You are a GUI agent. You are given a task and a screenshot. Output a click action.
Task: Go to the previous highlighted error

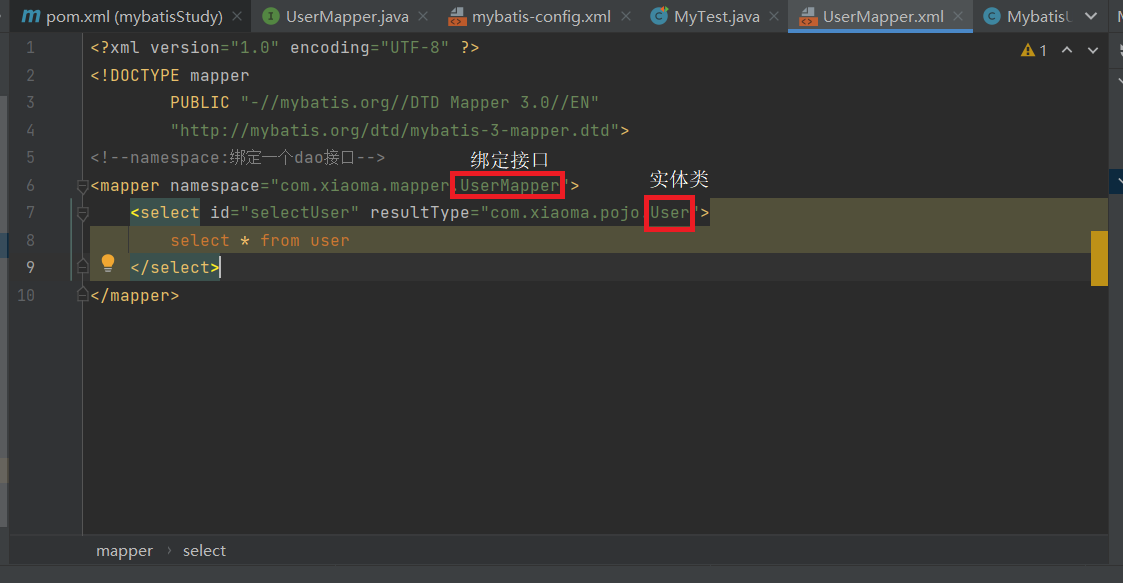coord(1066,50)
